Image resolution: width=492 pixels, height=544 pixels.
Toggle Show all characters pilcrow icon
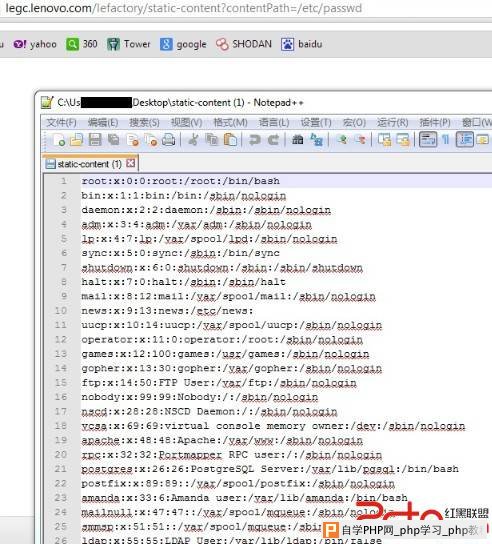coord(446,140)
